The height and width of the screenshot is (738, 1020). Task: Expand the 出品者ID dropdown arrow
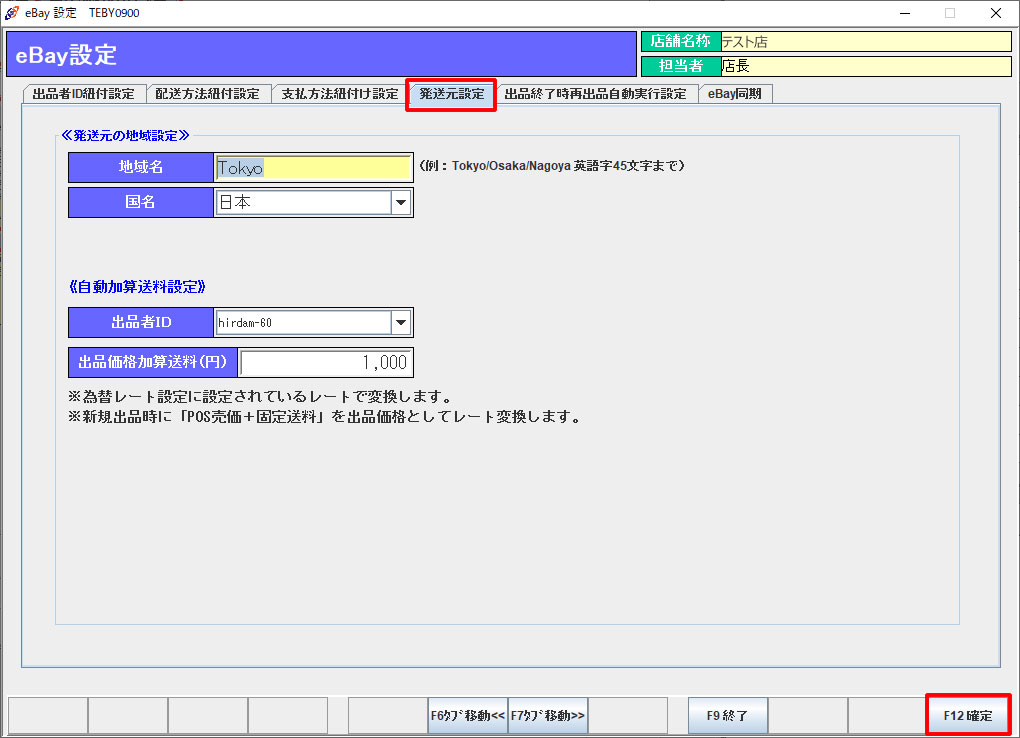click(x=401, y=323)
